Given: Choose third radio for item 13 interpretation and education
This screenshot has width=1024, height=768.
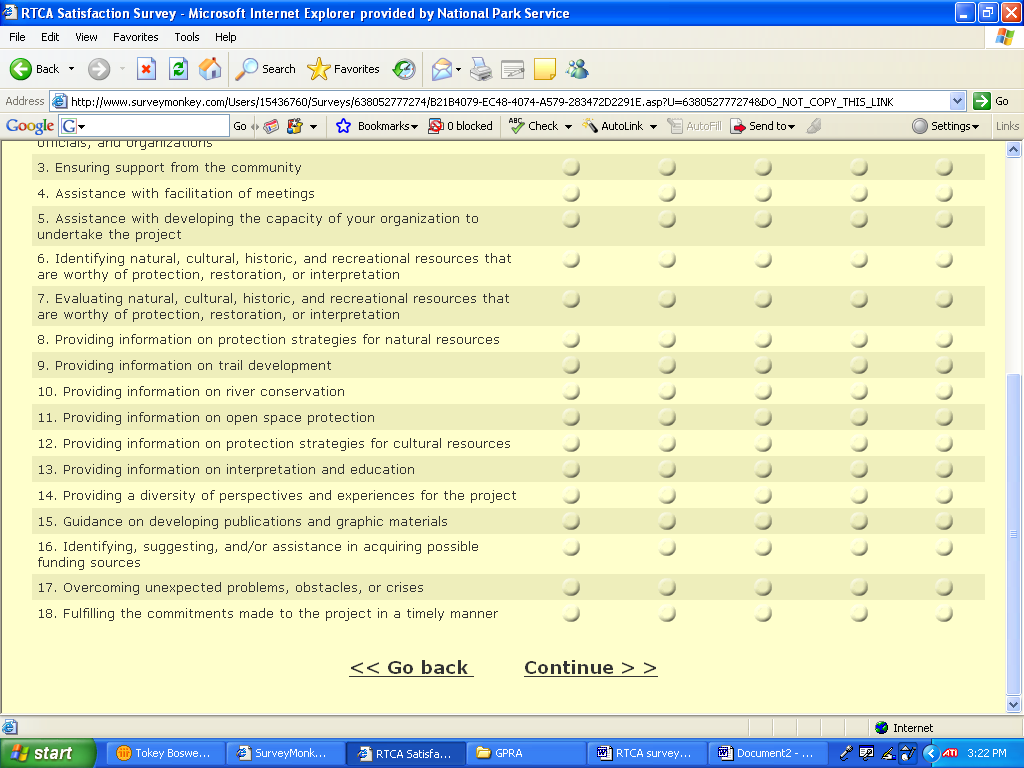Looking at the screenshot, I should click(x=763, y=470).
